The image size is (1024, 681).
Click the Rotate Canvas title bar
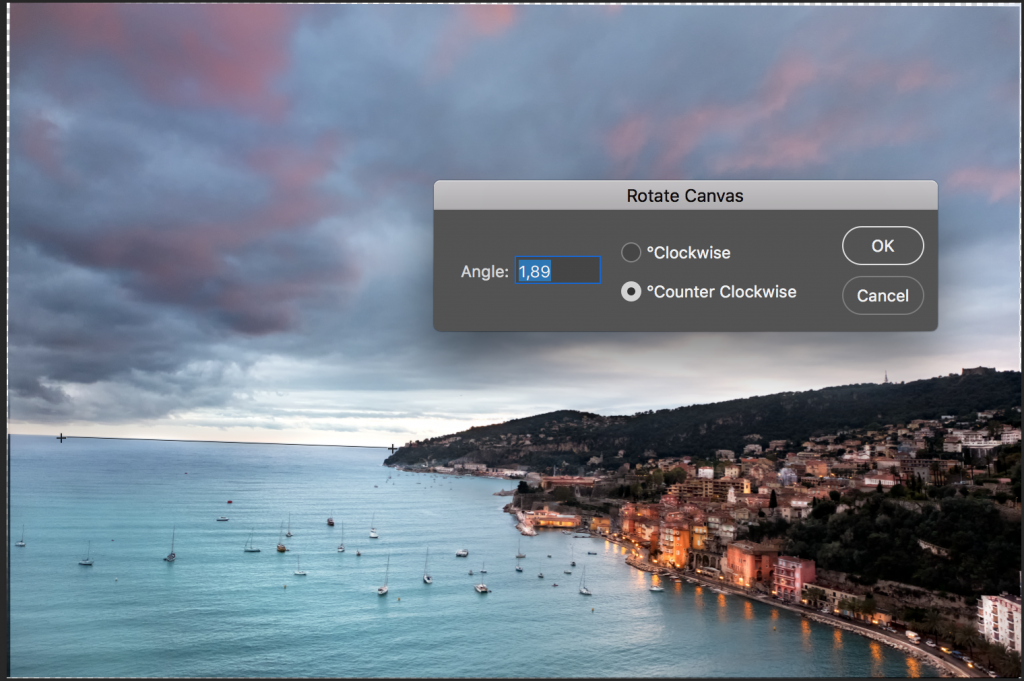[x=685, y=195]
